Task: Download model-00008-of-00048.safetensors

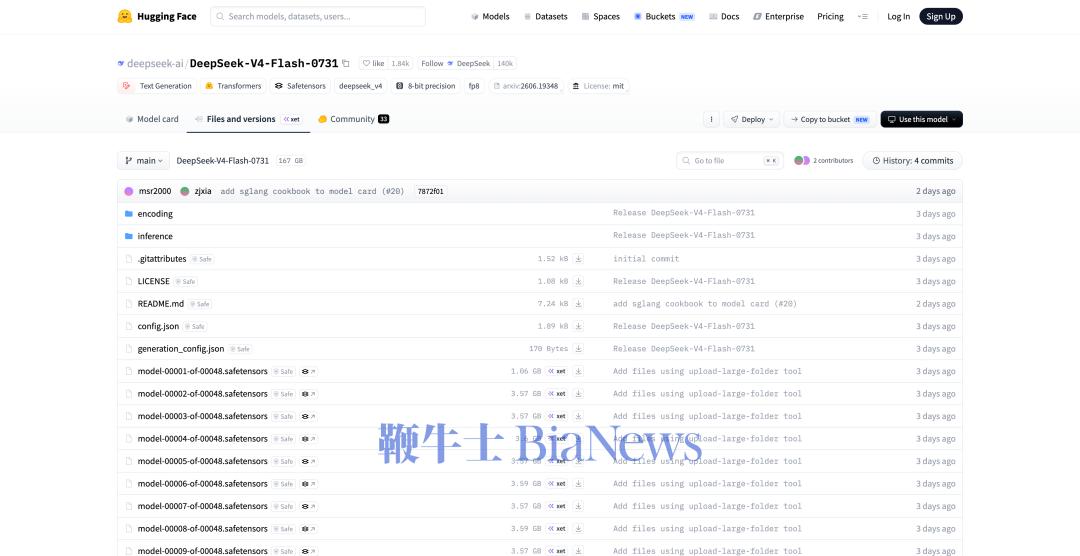Action: [x=579, y=529]
